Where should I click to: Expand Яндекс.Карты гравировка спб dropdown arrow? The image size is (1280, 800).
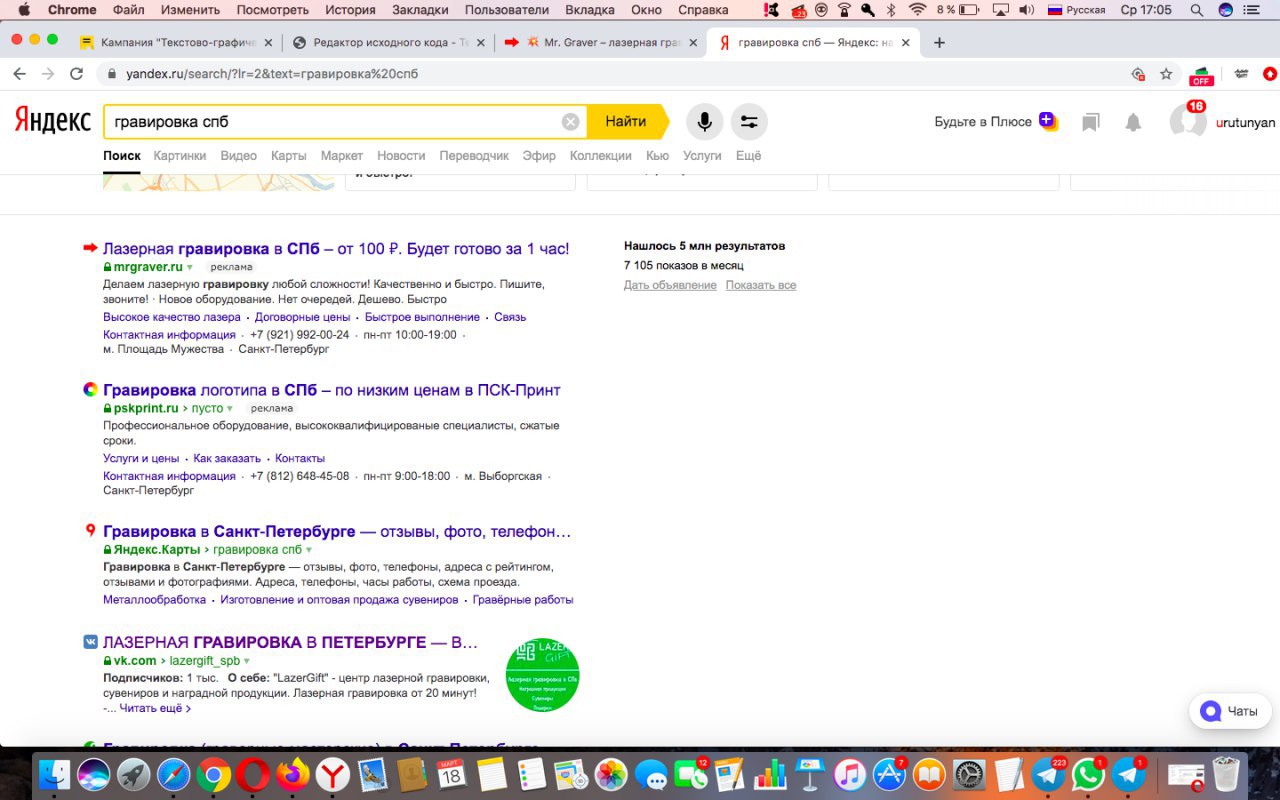(x=309, y=550)
